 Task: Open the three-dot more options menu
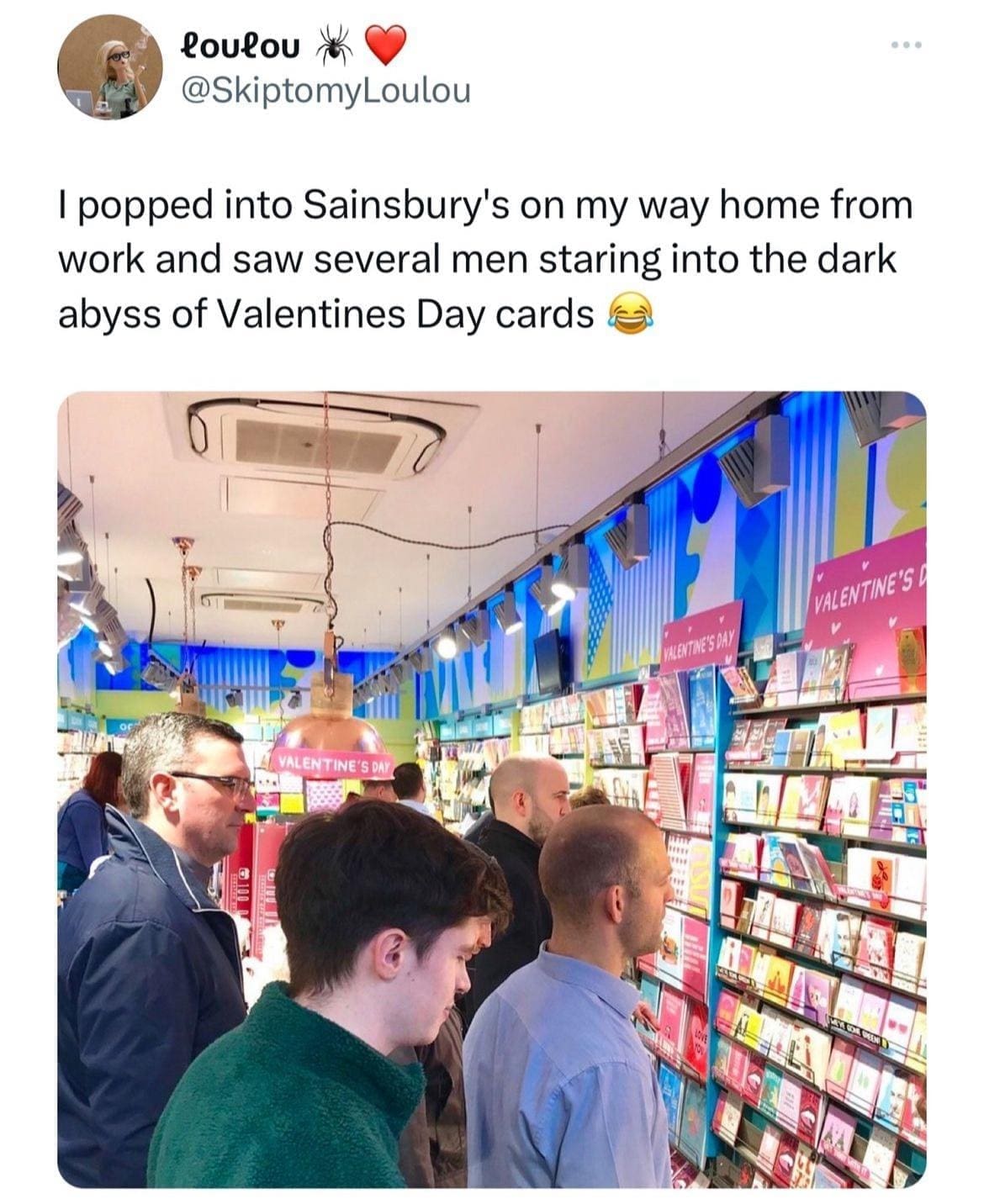pyautogui.click(x=907, y=45)
